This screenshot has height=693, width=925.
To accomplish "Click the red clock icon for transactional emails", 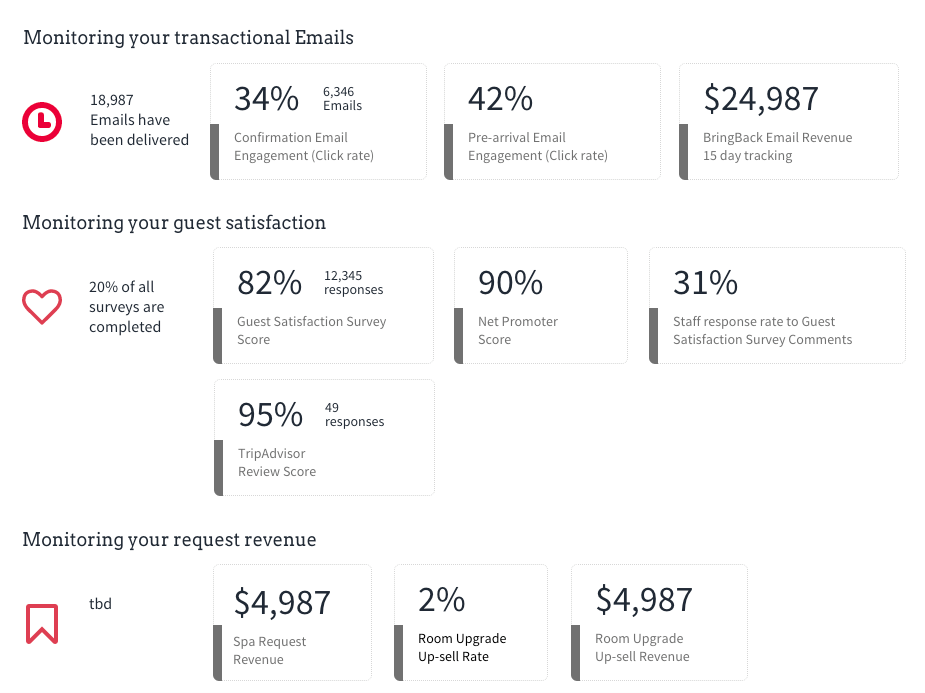I will tap(42, 121).
